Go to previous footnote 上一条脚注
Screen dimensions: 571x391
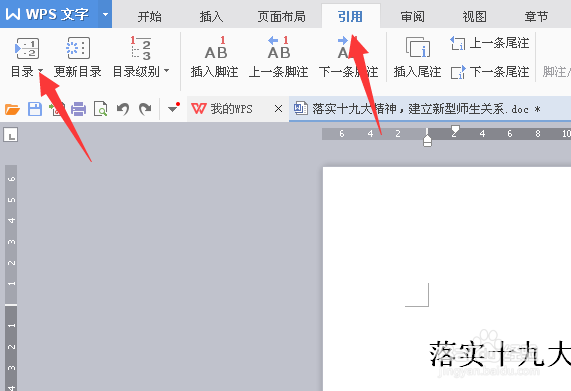(279, 57)
